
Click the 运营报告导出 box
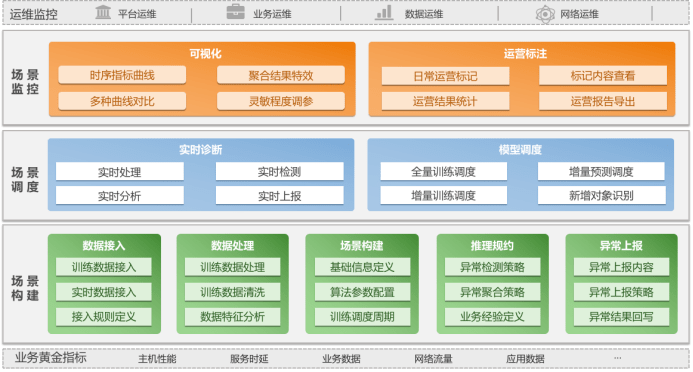(x=603, y=101)
